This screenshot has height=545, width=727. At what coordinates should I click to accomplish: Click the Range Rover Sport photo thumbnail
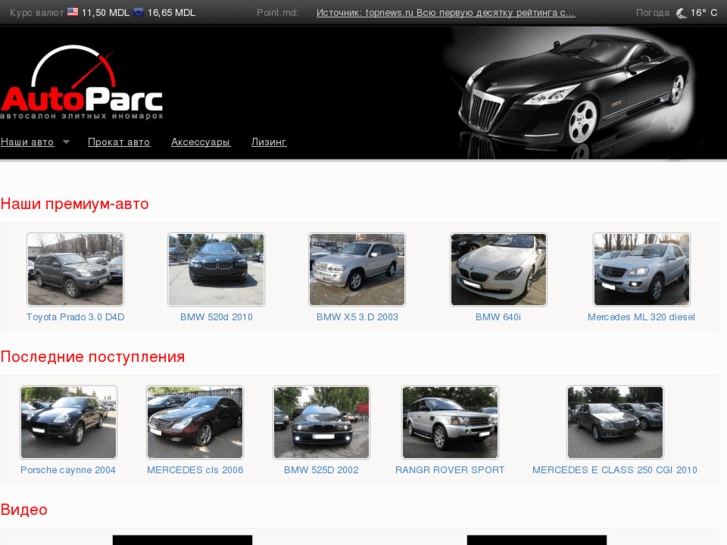pyautogui.click(x=450, y=423)
